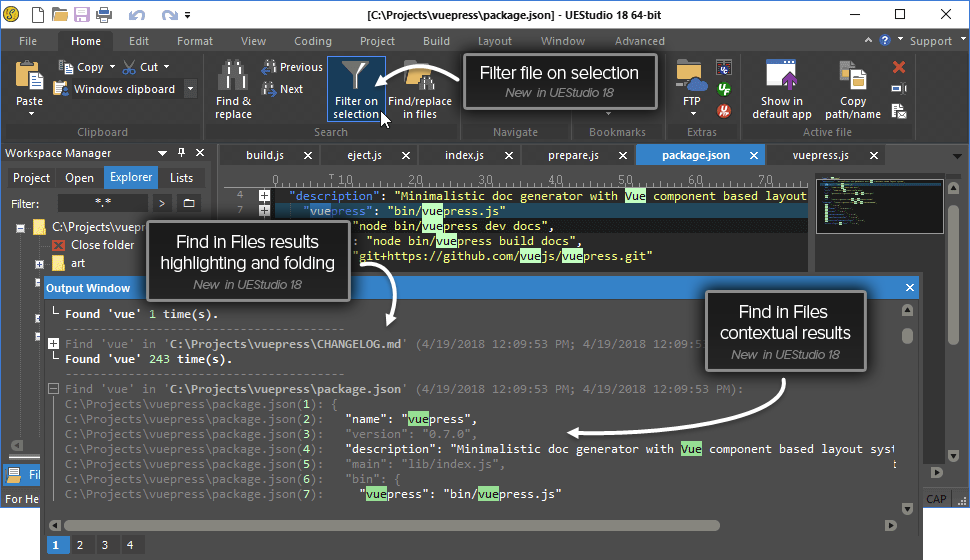Screen dimensions: 970x560
Task: Click the Filter input field
Action: 103,203
